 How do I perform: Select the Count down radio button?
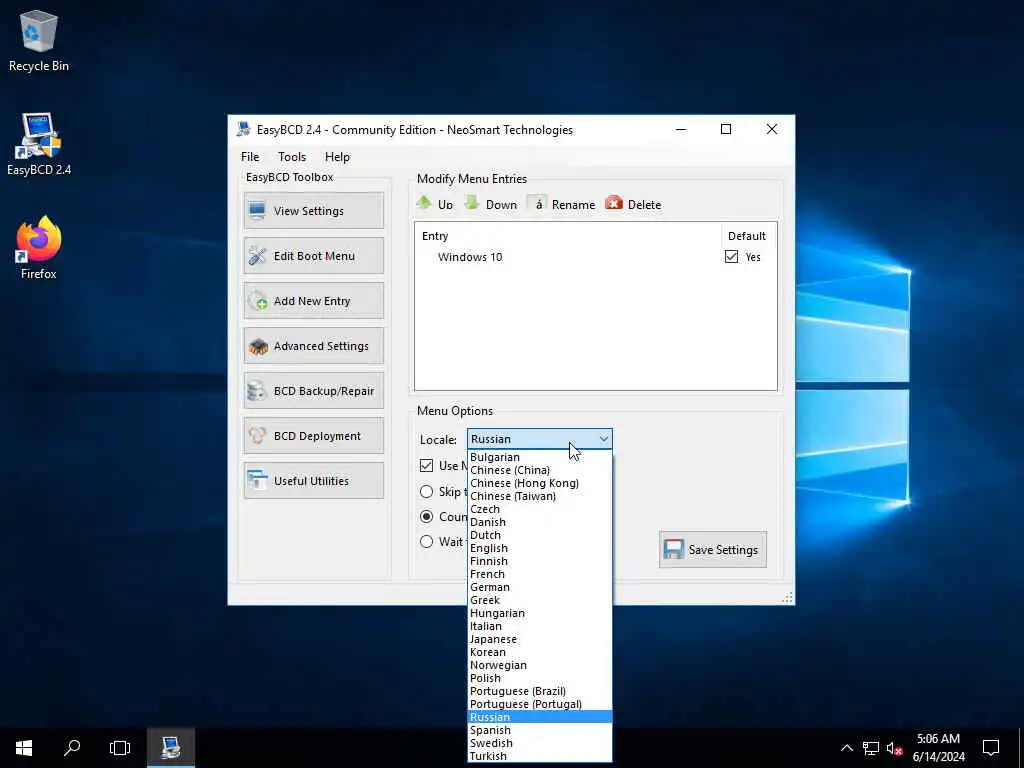click(x=426, y=517)
